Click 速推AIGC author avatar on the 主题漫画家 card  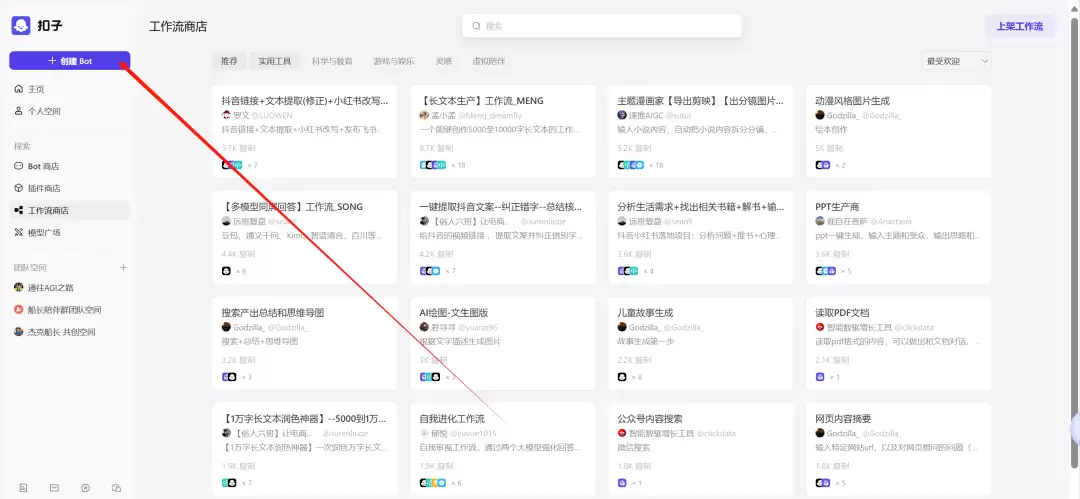click(623, 115)
